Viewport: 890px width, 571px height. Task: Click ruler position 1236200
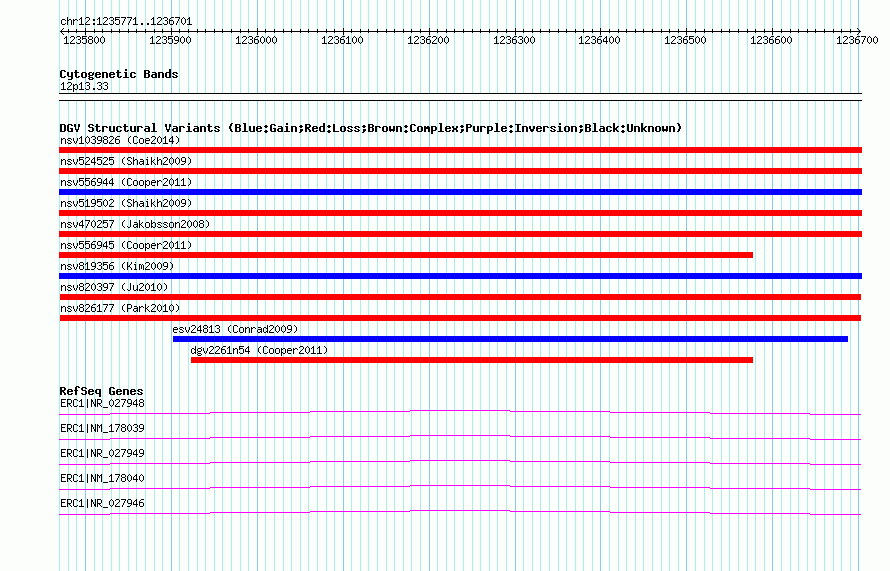428,40
